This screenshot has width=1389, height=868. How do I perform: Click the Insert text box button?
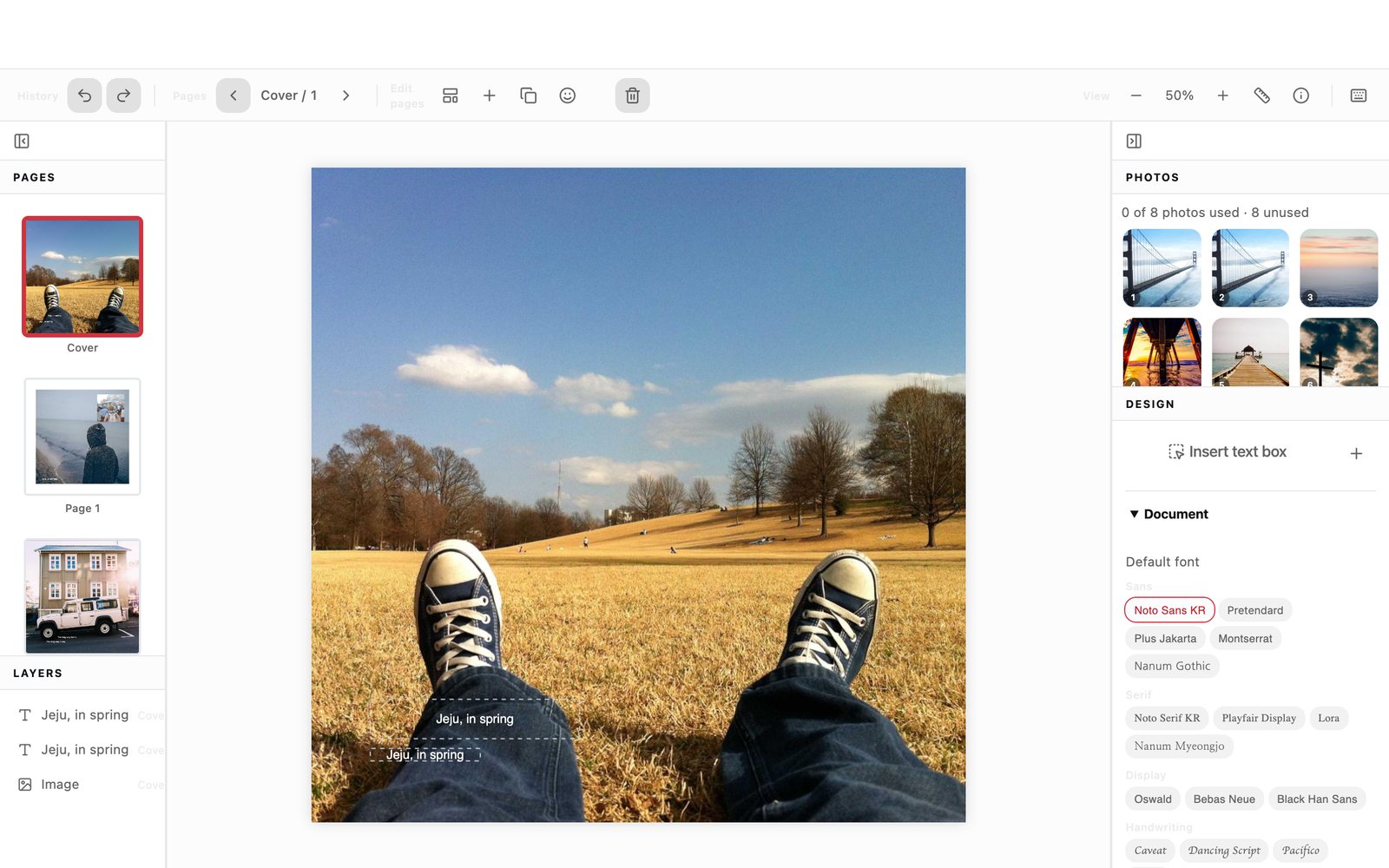[x=1228, y=452]
